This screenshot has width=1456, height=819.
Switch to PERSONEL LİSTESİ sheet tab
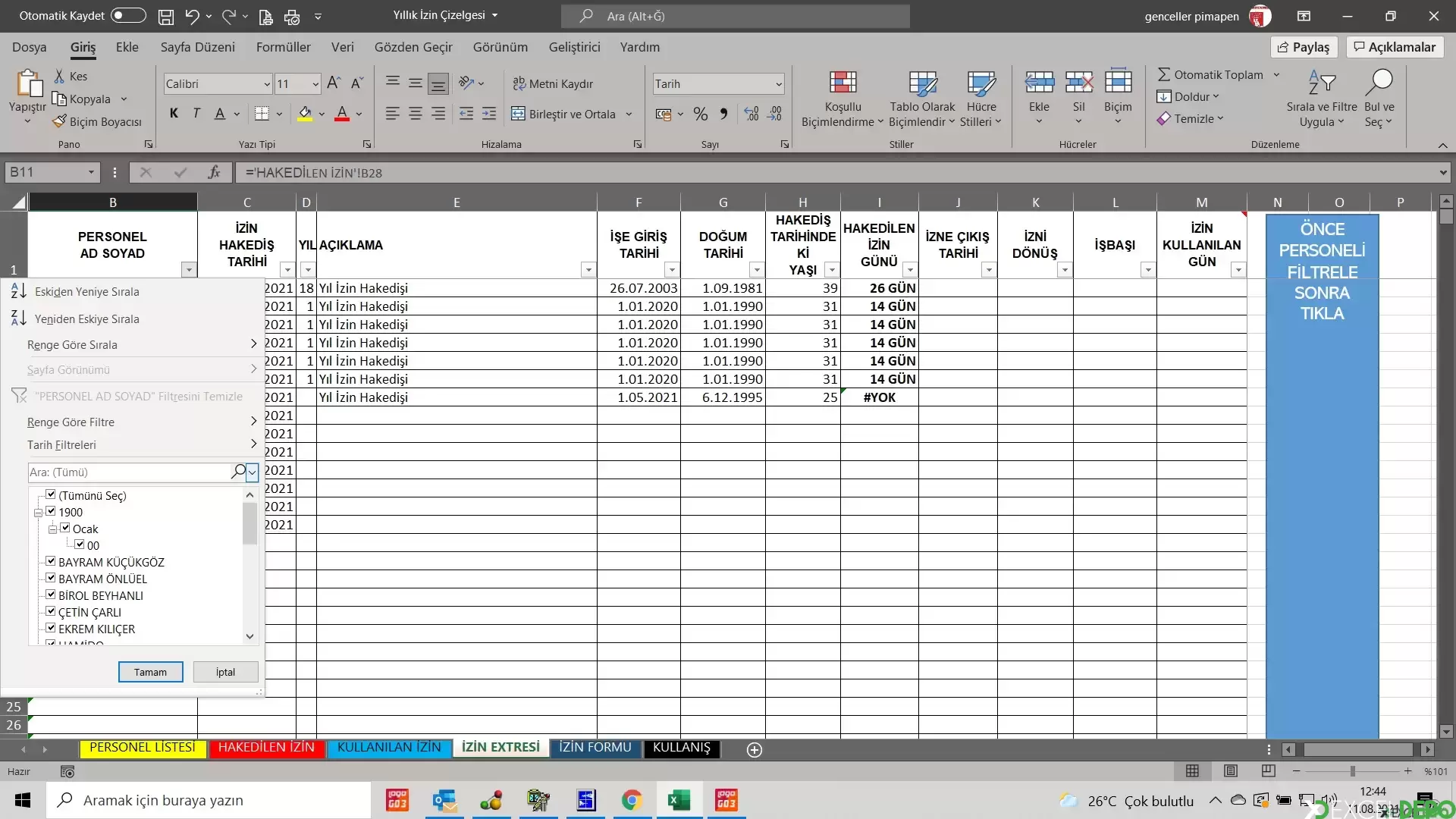coord(143,748)
